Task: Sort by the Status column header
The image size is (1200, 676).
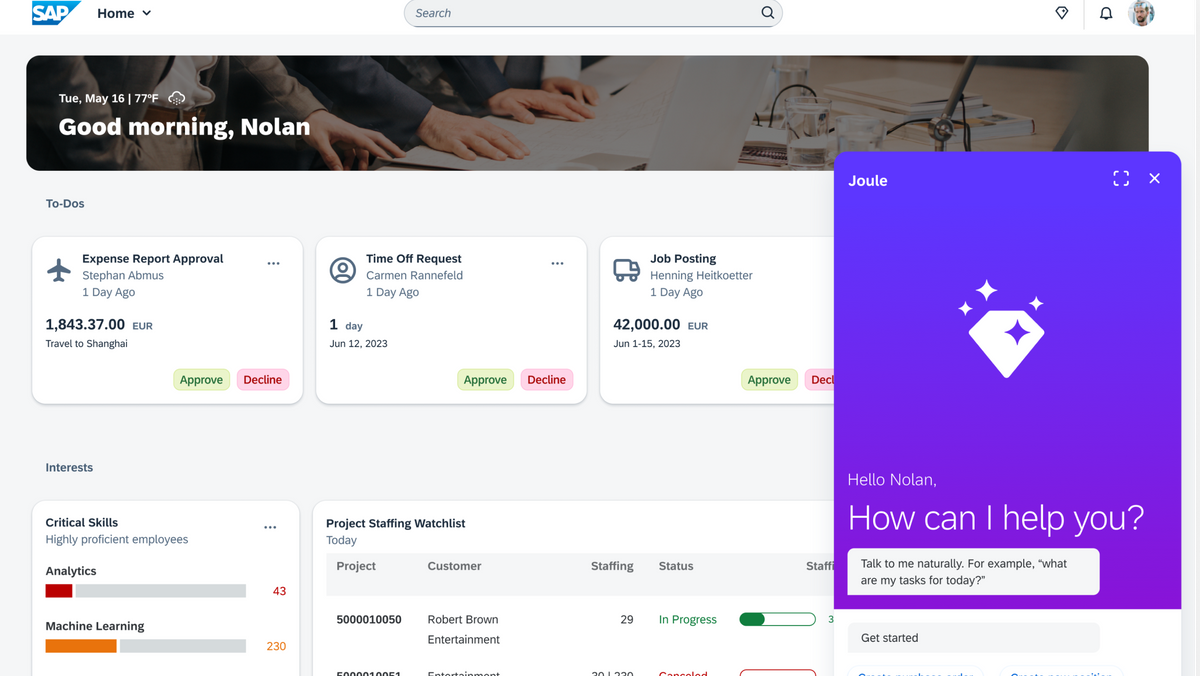Action: pyautogui.click(x=676, y=566)
